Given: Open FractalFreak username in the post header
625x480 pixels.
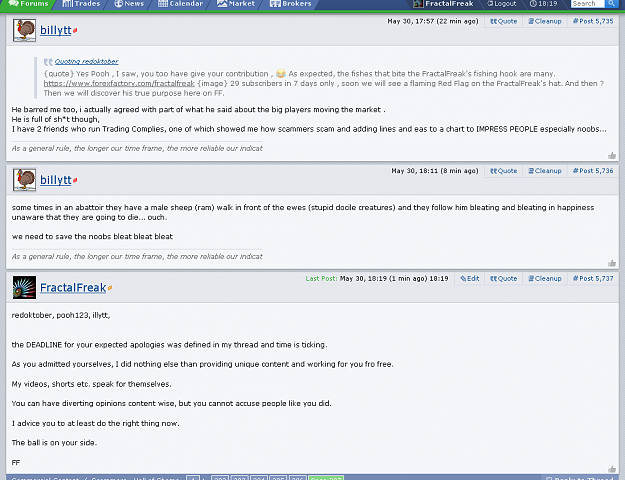Looking at the screenshot, I should coord(73,287).
